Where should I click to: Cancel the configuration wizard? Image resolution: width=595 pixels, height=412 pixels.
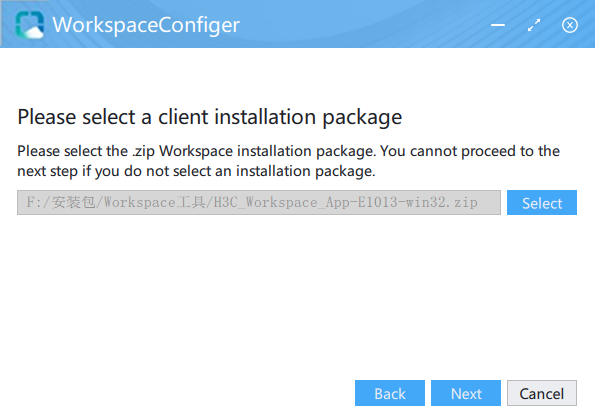541,393
